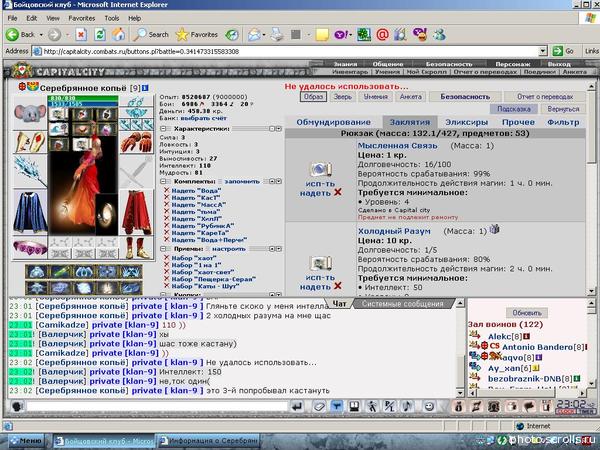Click the red pants equipment slot

tap(135, 213)
